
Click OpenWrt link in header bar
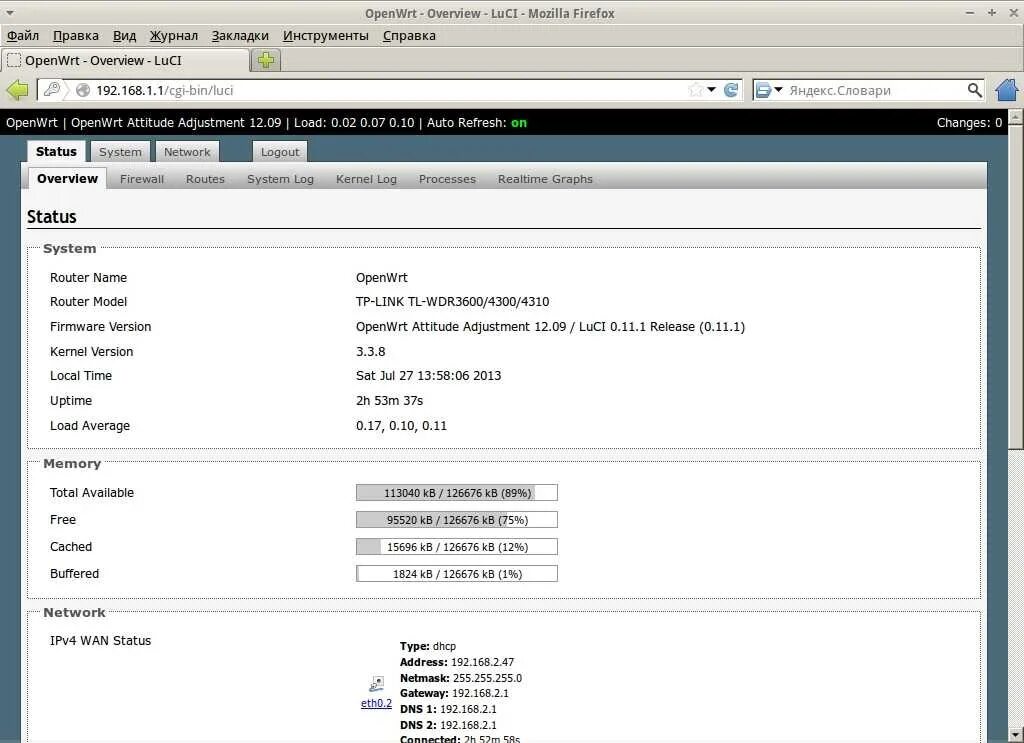[x=31, y=123]
